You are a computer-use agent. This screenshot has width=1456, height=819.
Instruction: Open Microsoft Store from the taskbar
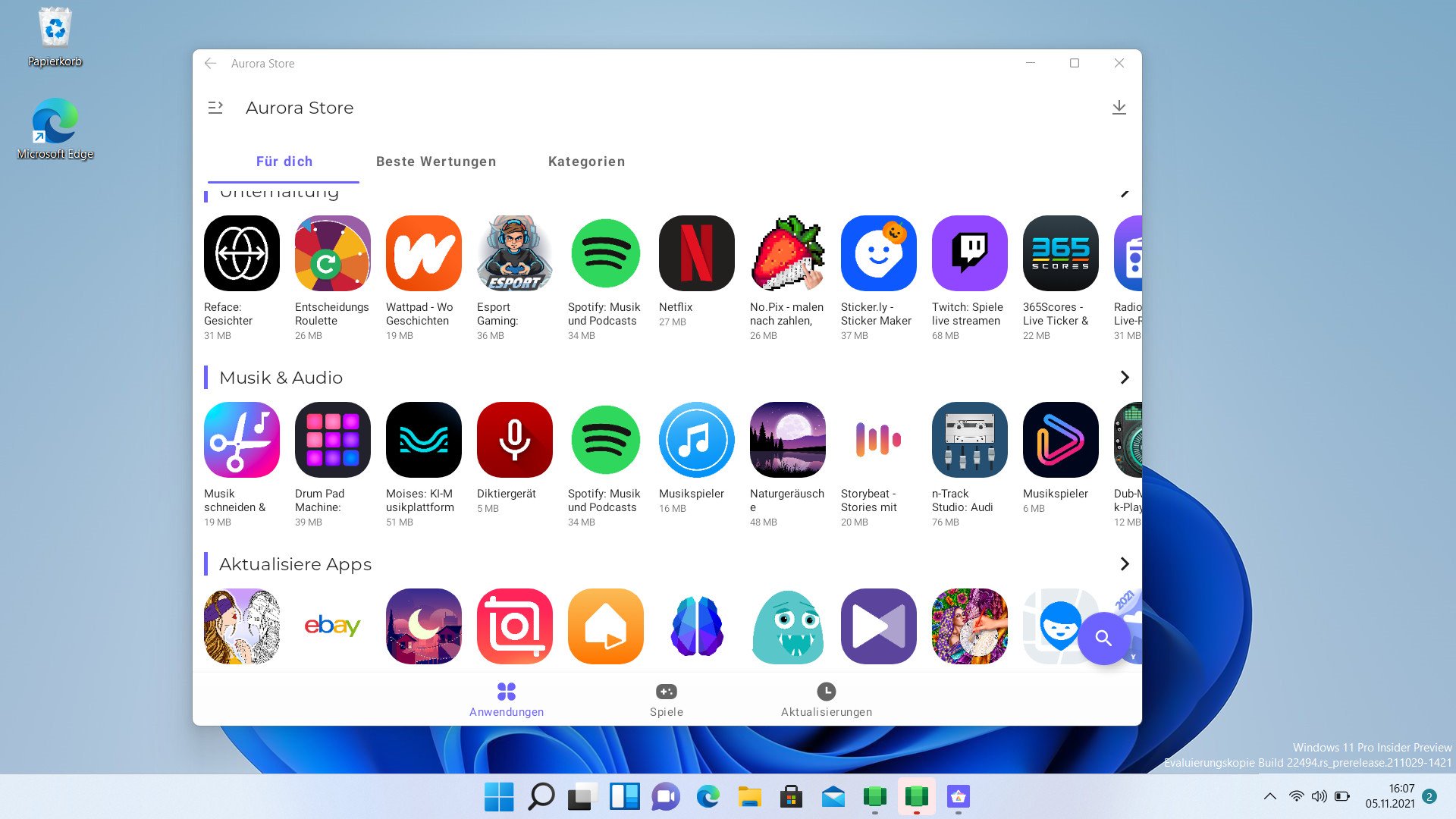pyautogui.click(x=791, y=797)
